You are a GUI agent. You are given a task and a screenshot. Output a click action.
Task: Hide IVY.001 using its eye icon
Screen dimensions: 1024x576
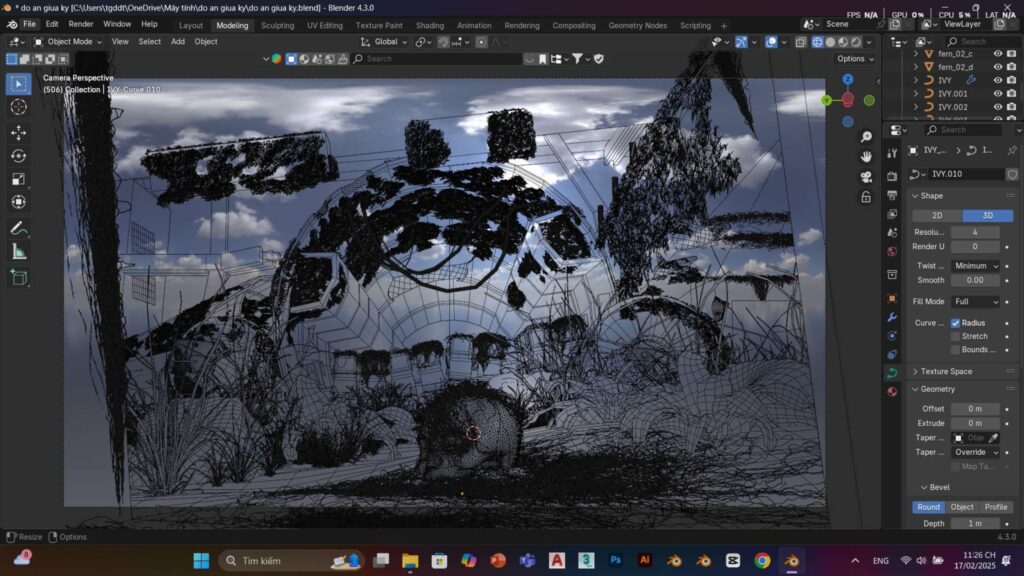coord(997,93)
